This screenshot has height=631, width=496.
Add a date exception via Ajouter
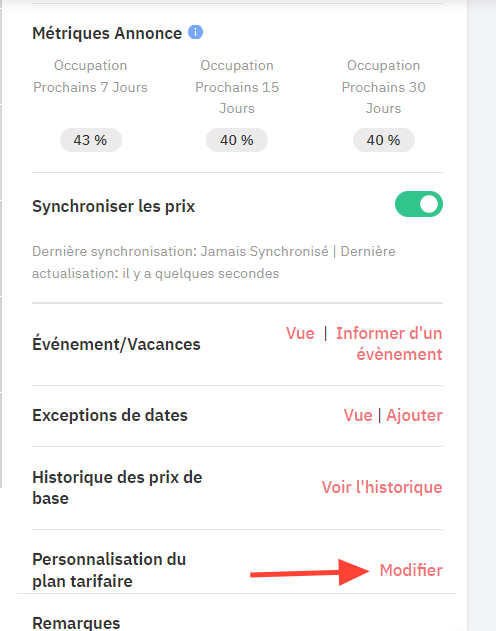pos(414,415)
